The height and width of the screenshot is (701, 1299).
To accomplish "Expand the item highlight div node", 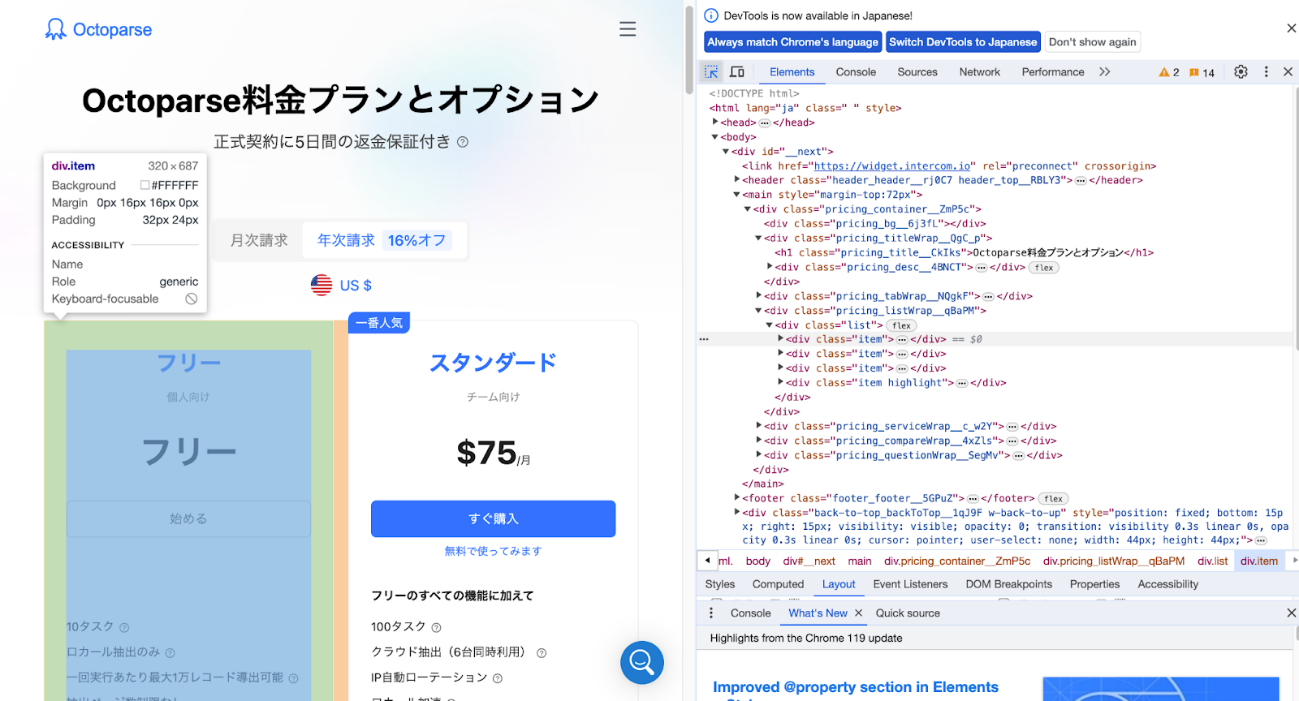I will tap(781, 383).
